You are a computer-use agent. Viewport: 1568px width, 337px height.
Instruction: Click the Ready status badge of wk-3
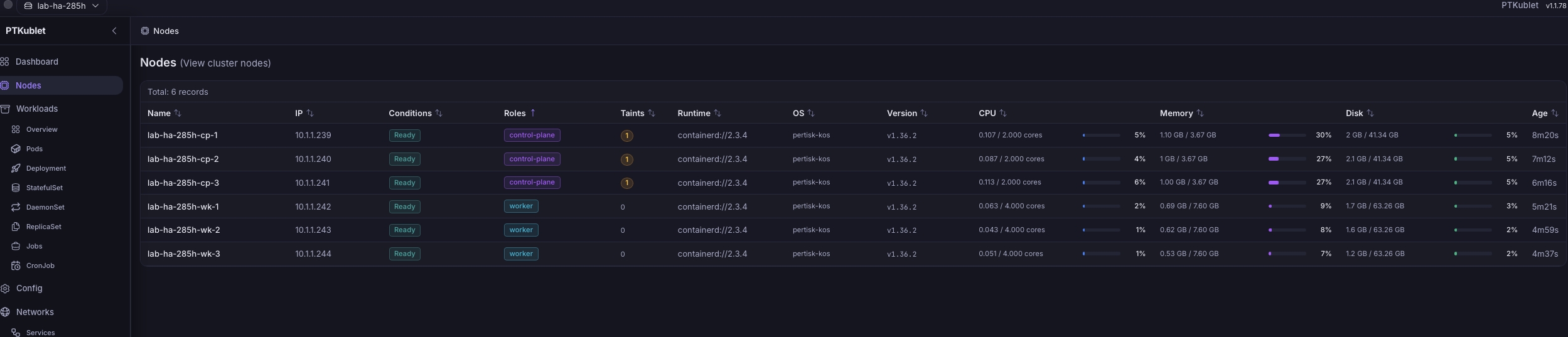404,254
